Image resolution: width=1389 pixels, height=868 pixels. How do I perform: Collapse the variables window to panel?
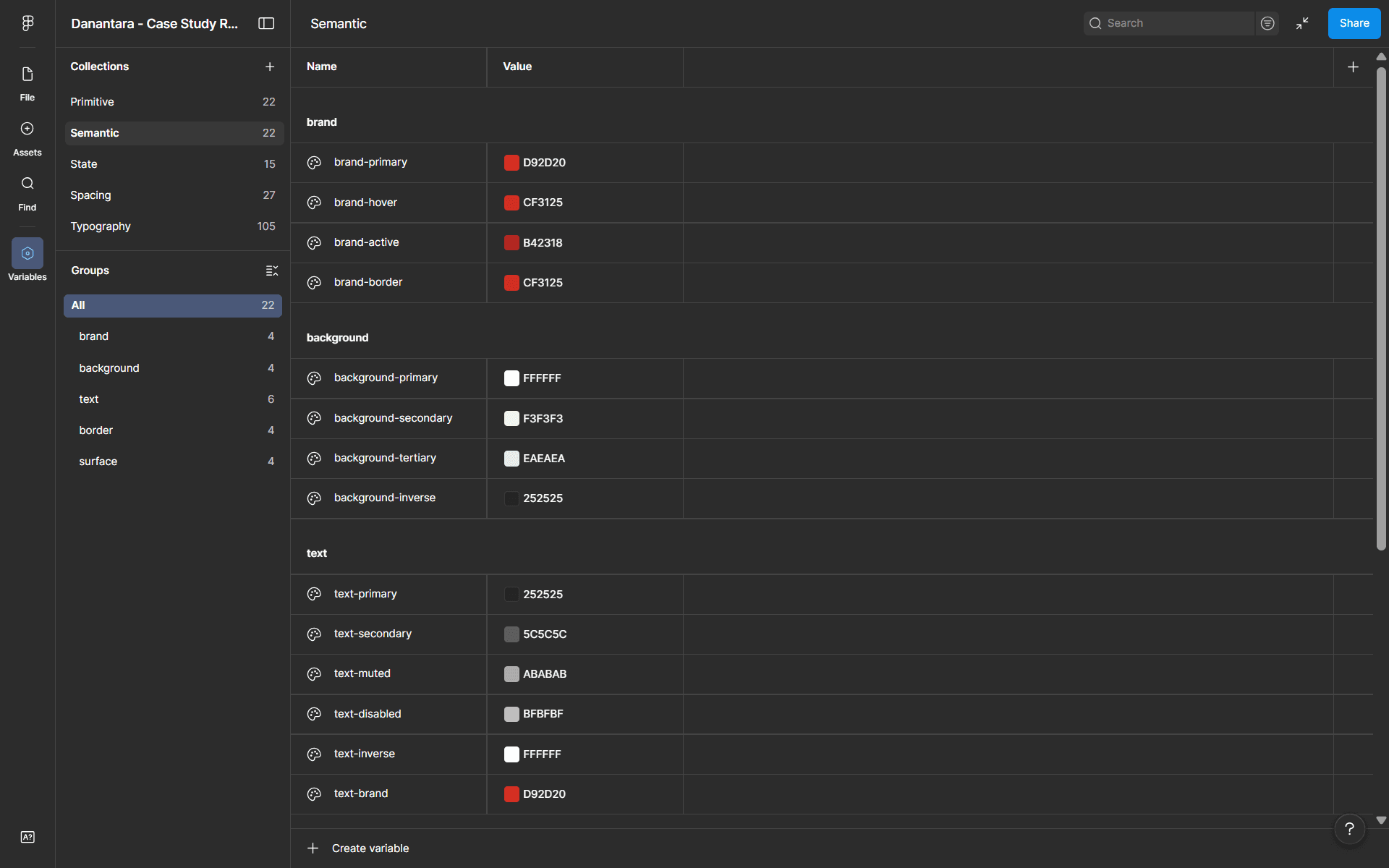[x=1303, y=23]
